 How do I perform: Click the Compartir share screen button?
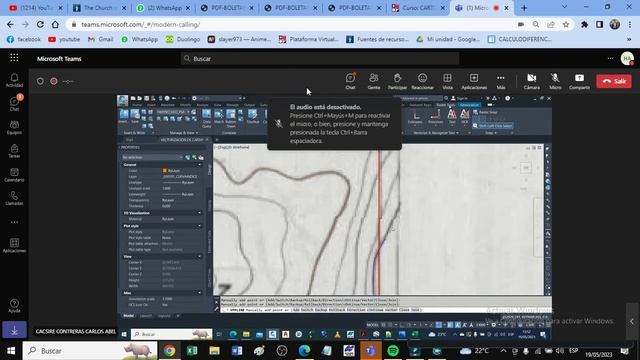pyautogui.click(x=579, y=81)
